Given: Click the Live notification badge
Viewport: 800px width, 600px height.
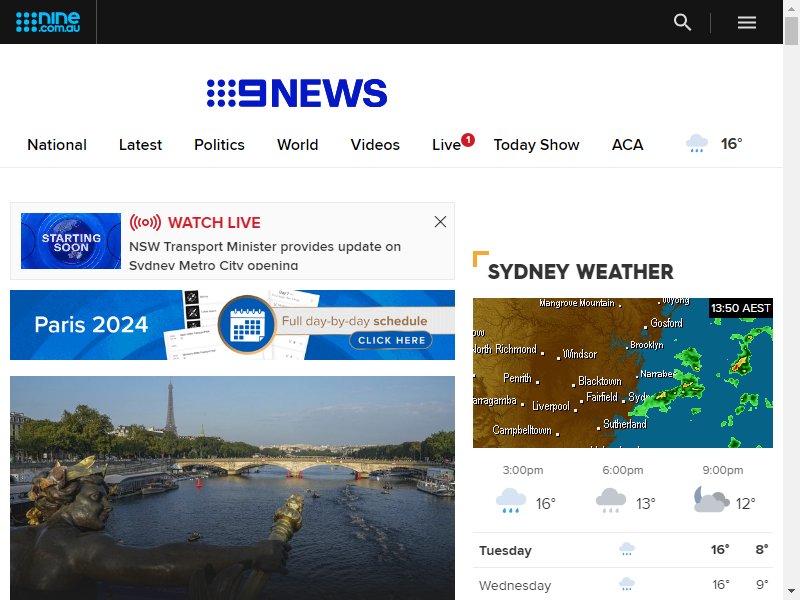Looking at the screenshot, I should point(468,139).
